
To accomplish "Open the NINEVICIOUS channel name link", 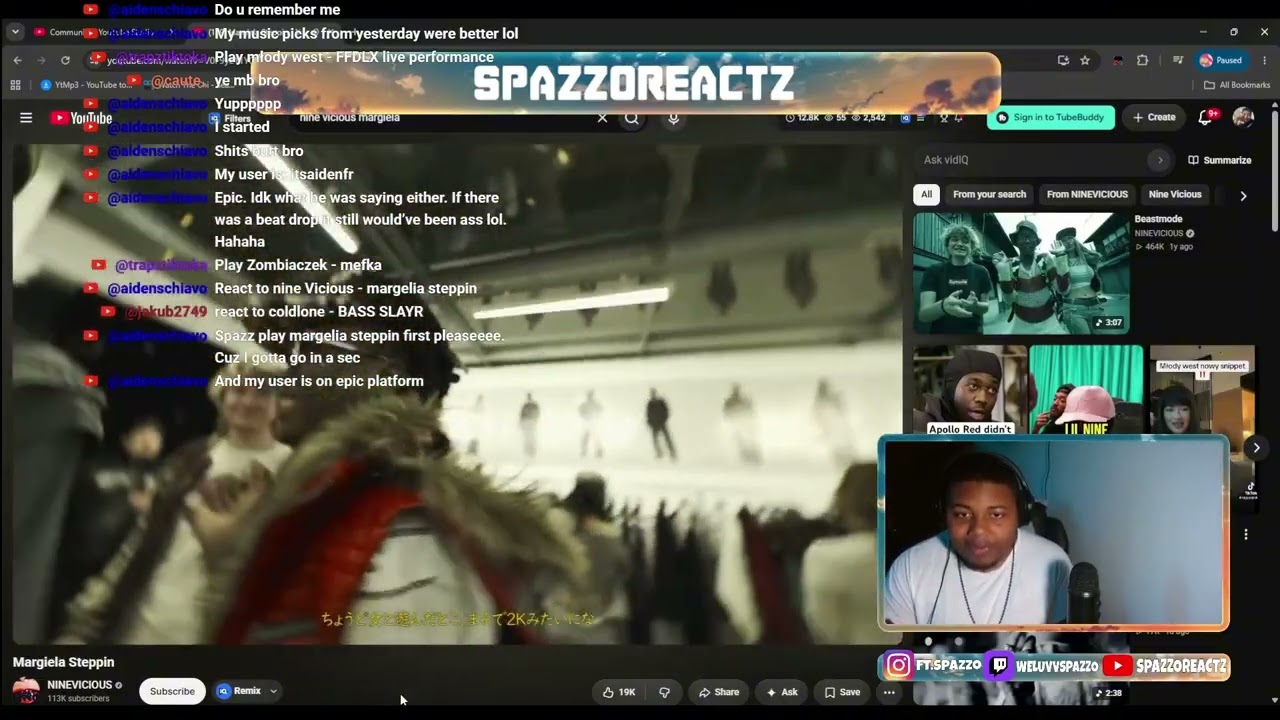I will click(x=80, y=685).
